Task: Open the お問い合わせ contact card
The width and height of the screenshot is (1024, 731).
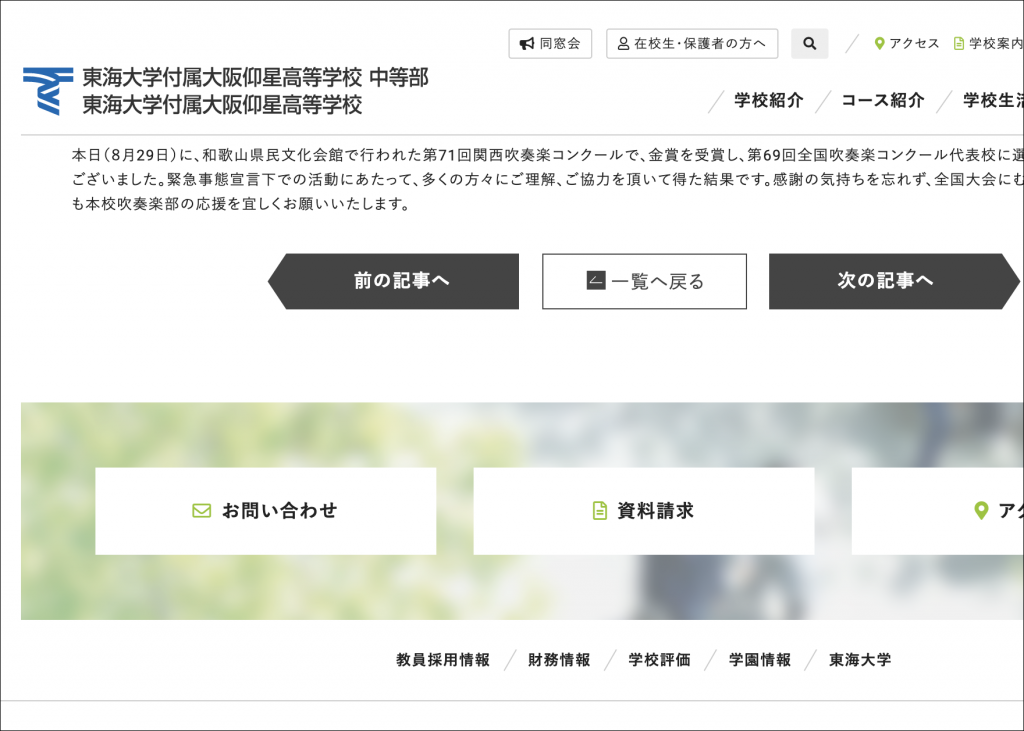Action: (x=266, y=511)
